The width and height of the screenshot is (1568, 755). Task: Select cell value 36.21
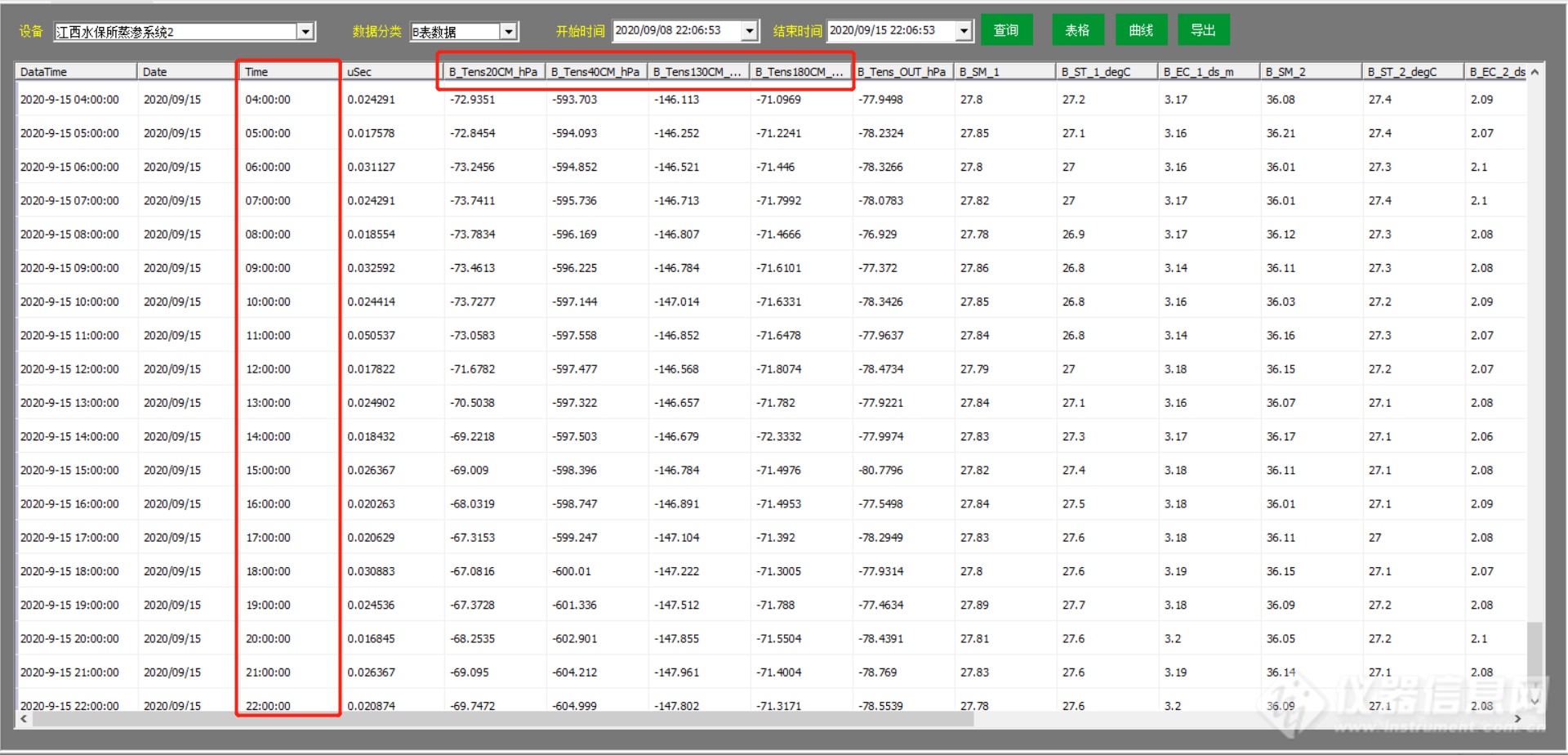1281,133
